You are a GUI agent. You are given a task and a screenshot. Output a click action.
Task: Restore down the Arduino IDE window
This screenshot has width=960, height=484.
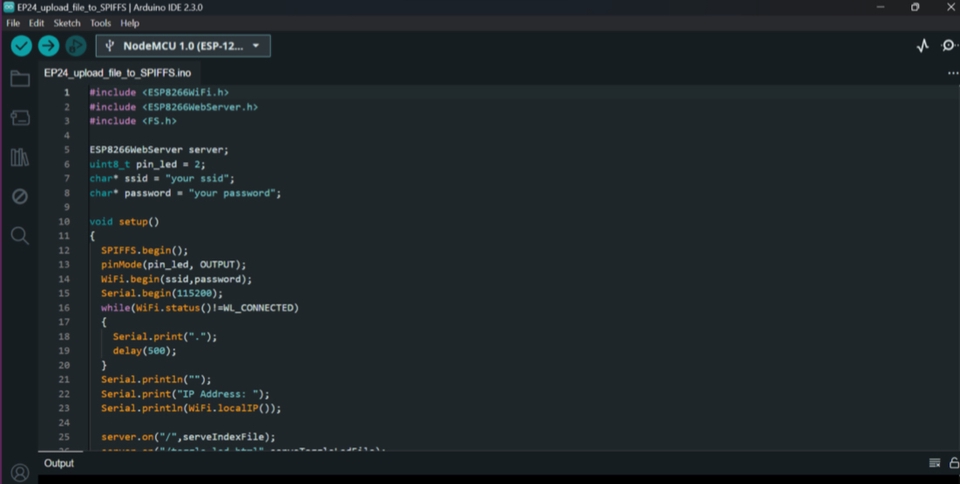[x=915, y=7]
